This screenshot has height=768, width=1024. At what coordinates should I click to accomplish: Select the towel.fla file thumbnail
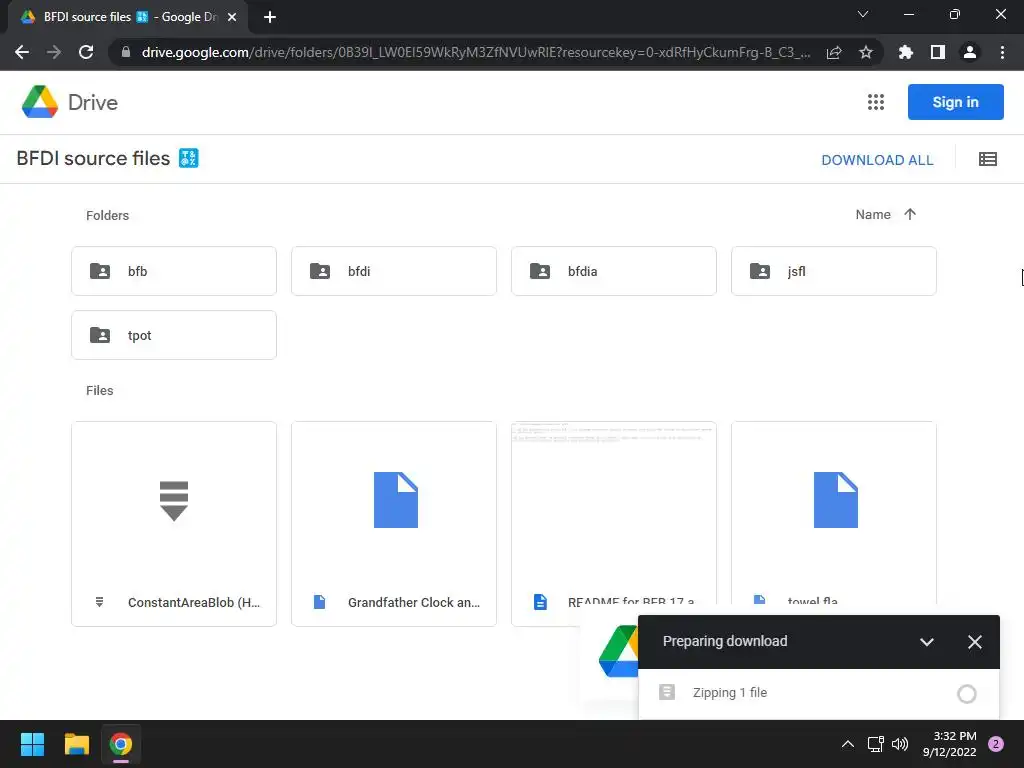(834, 501)
